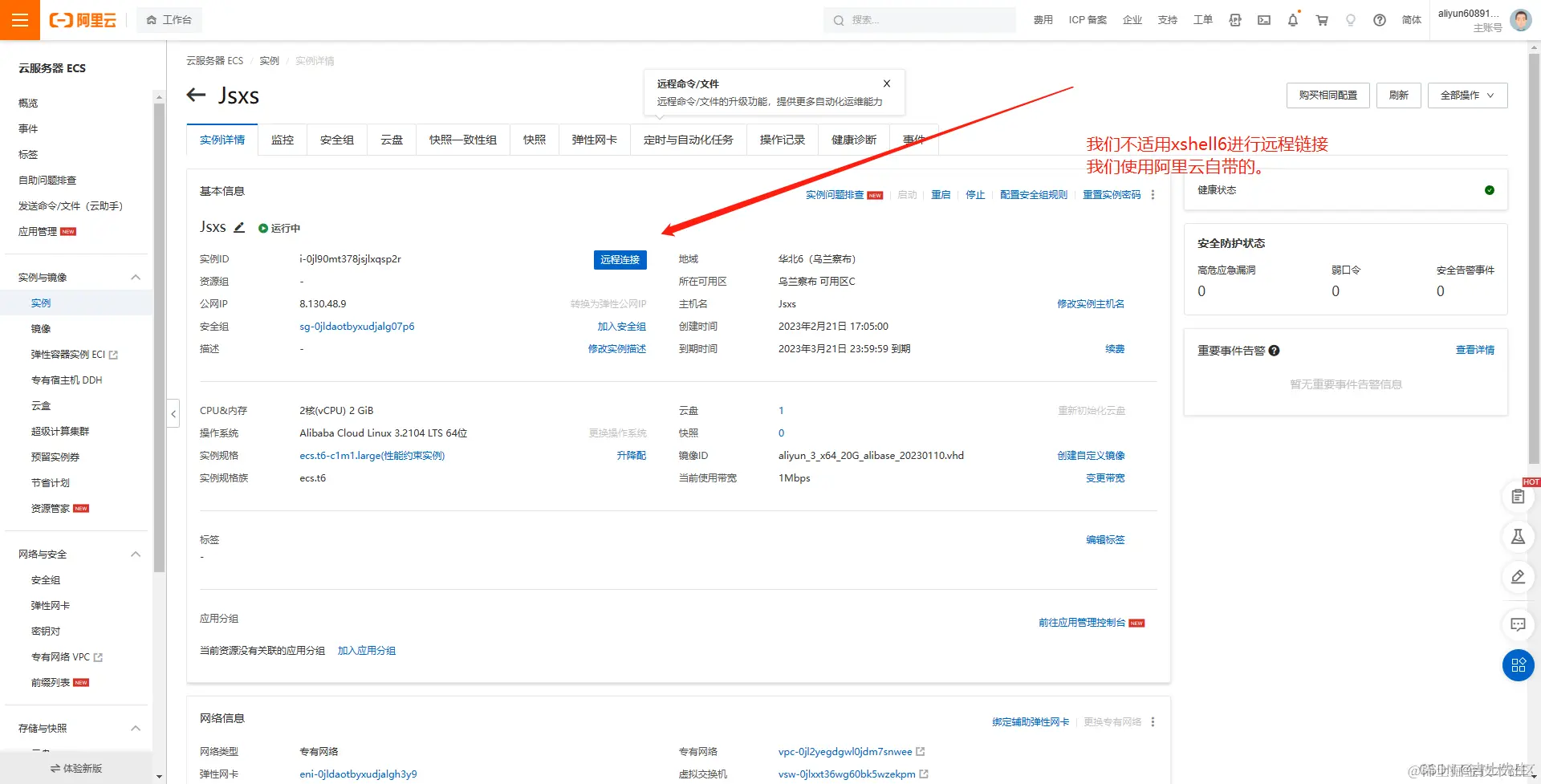Collapse the 网络与安全 sidebar group
This screenshot has height=784, width=1541.
[x=136, y=554]
